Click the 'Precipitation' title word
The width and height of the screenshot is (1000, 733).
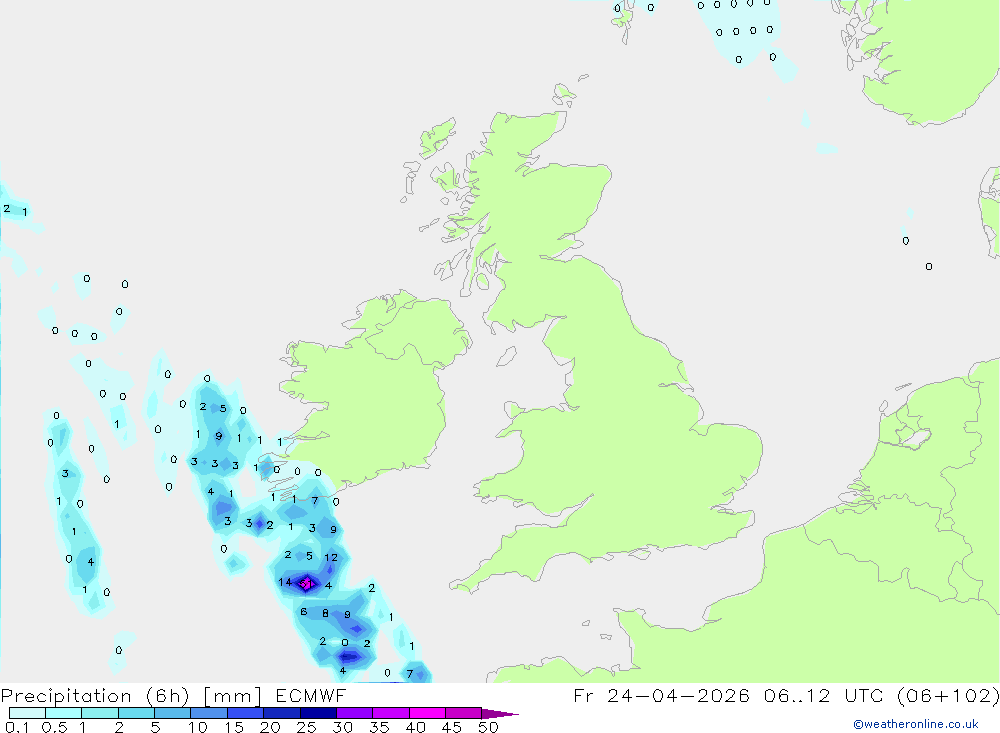66,696
